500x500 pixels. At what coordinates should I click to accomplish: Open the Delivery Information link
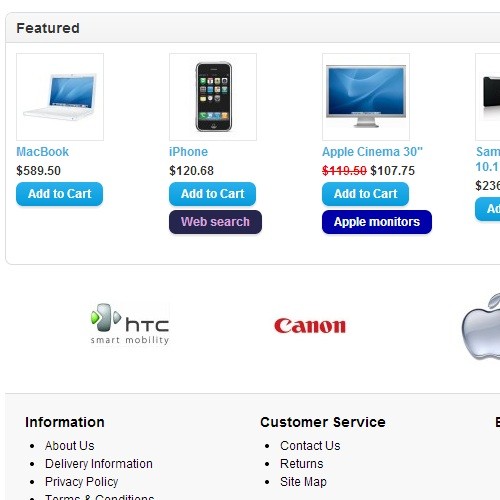[99, 464]
